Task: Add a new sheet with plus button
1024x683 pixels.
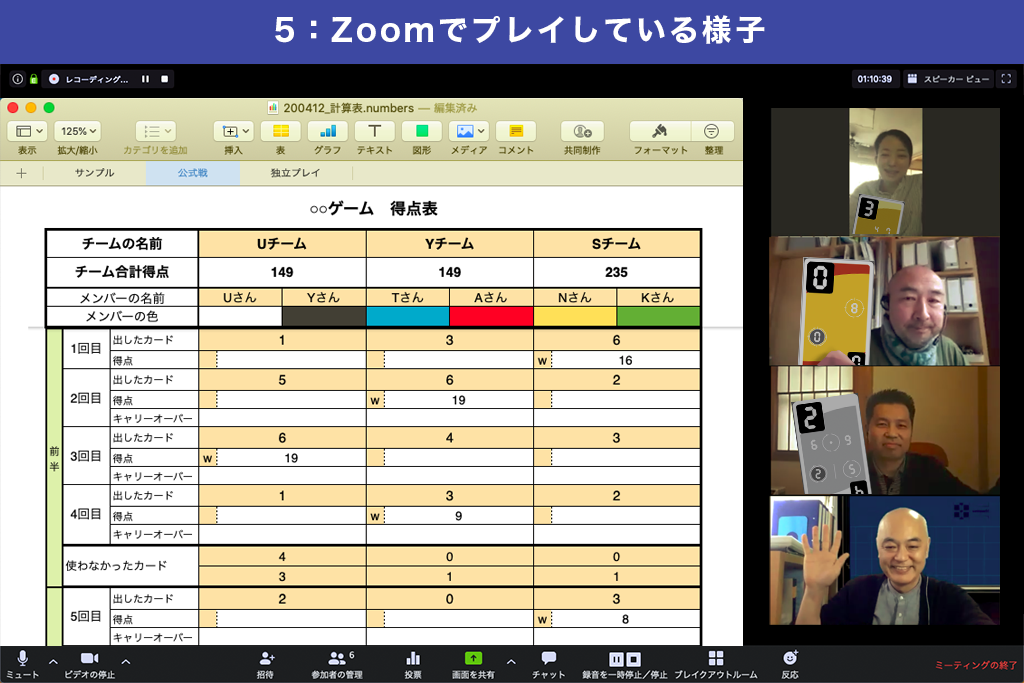Action: (22, 173)
